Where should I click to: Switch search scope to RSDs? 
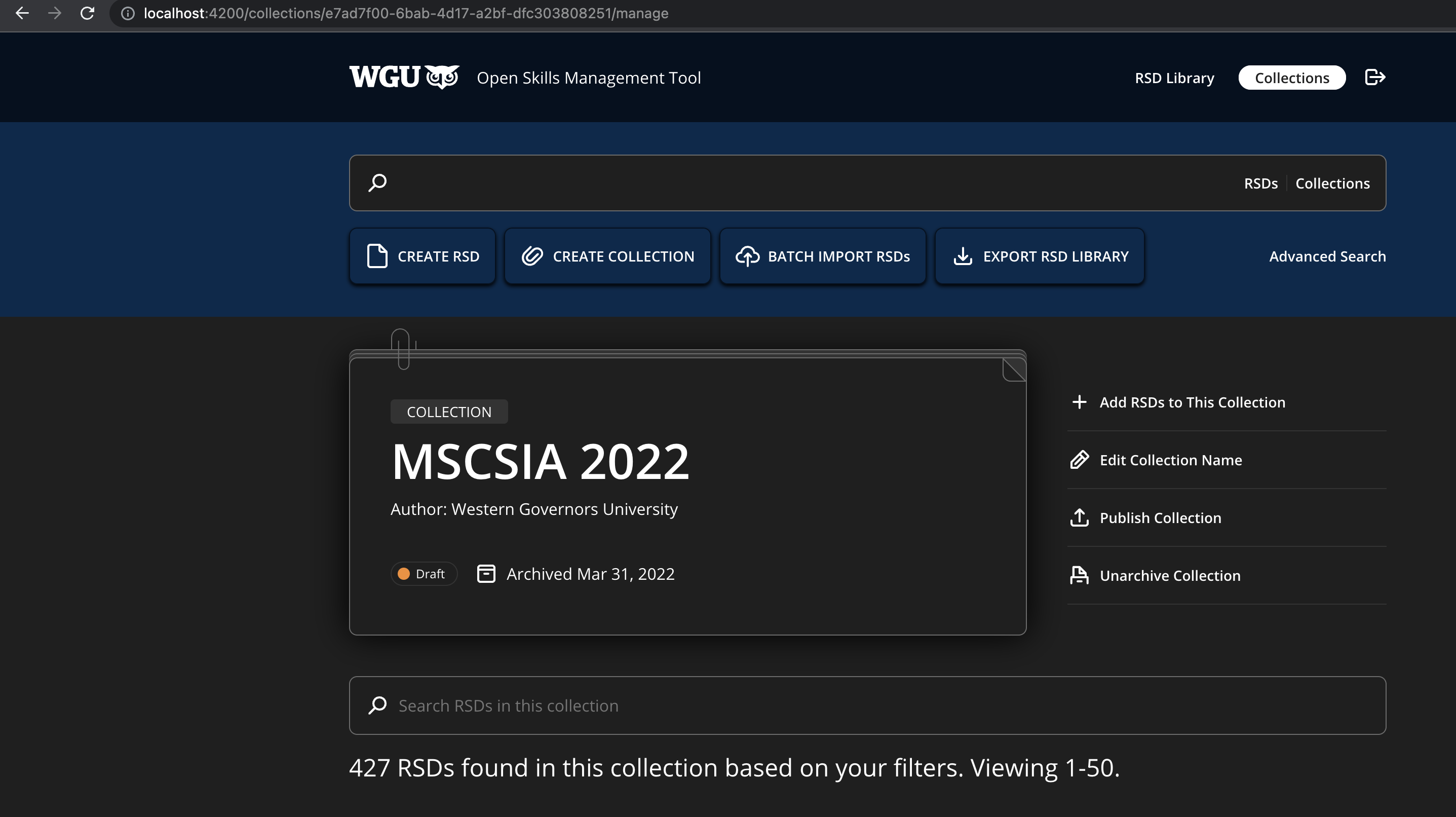(1260, 183)
